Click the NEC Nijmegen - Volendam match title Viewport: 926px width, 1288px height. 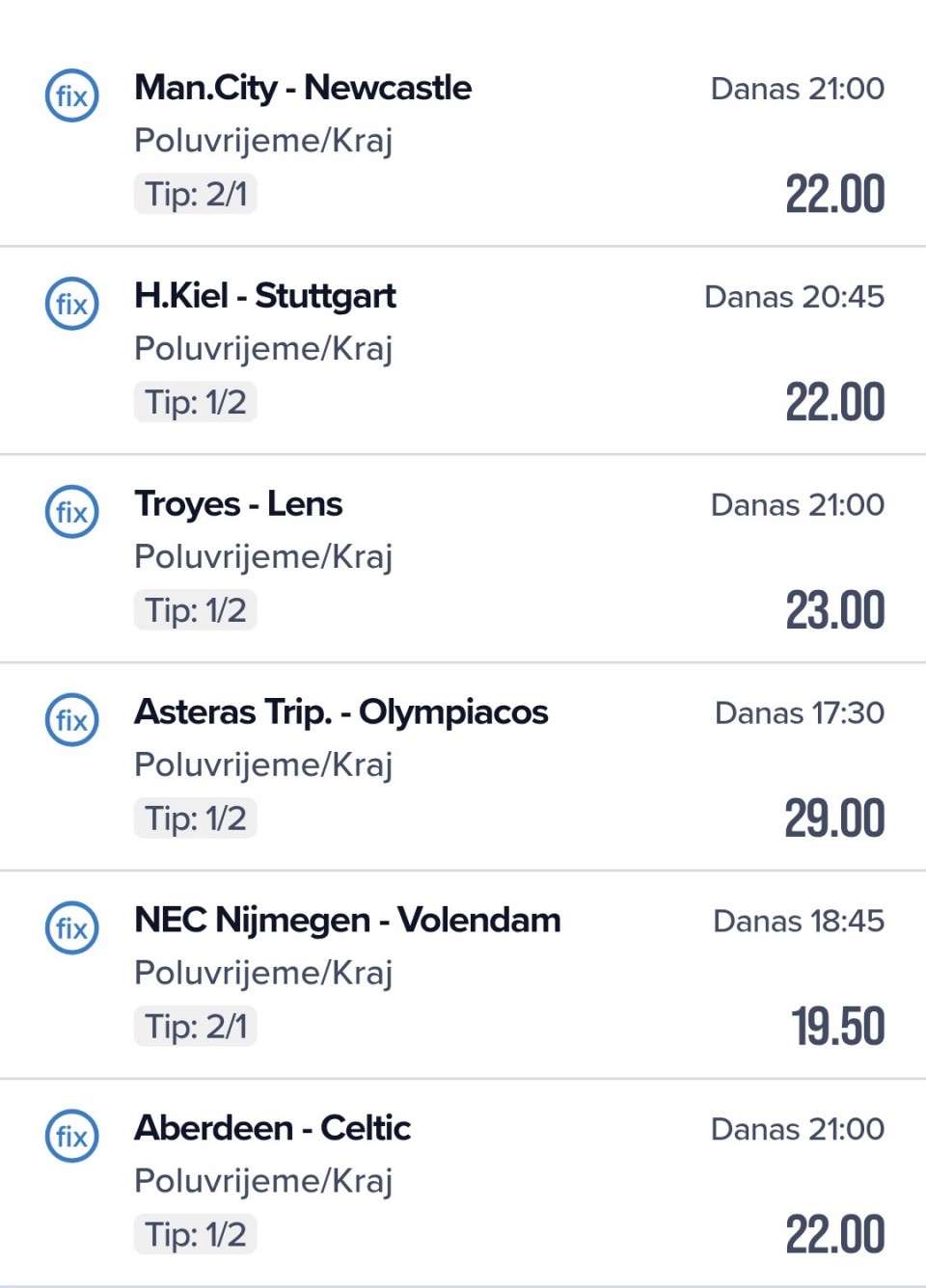(x=347, y=921)
